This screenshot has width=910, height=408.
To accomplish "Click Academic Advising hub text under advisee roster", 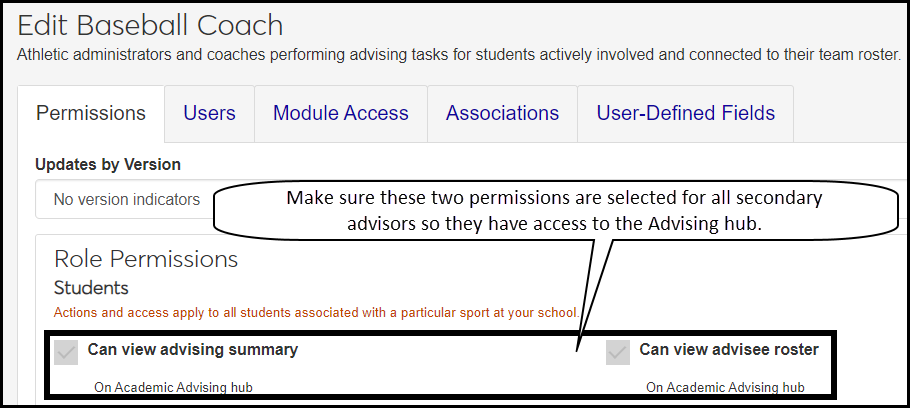I will coord(725,387).
